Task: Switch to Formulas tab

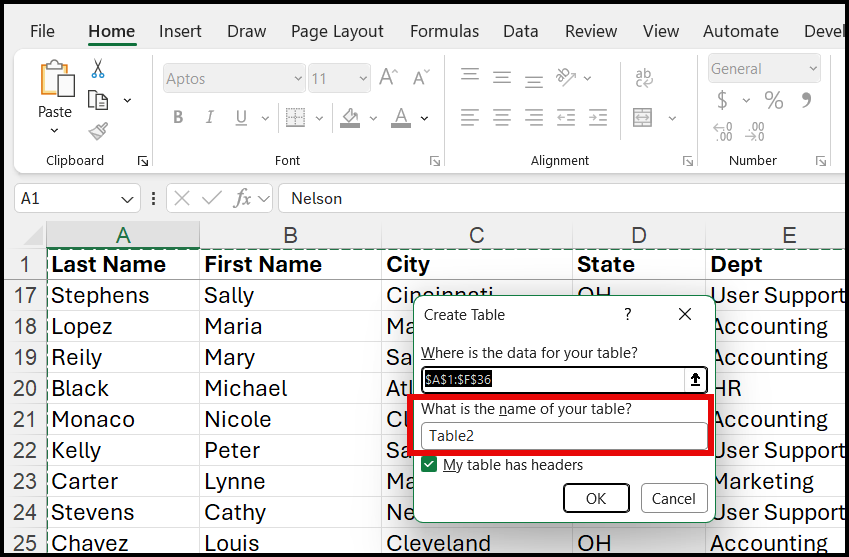Action: 444,31
